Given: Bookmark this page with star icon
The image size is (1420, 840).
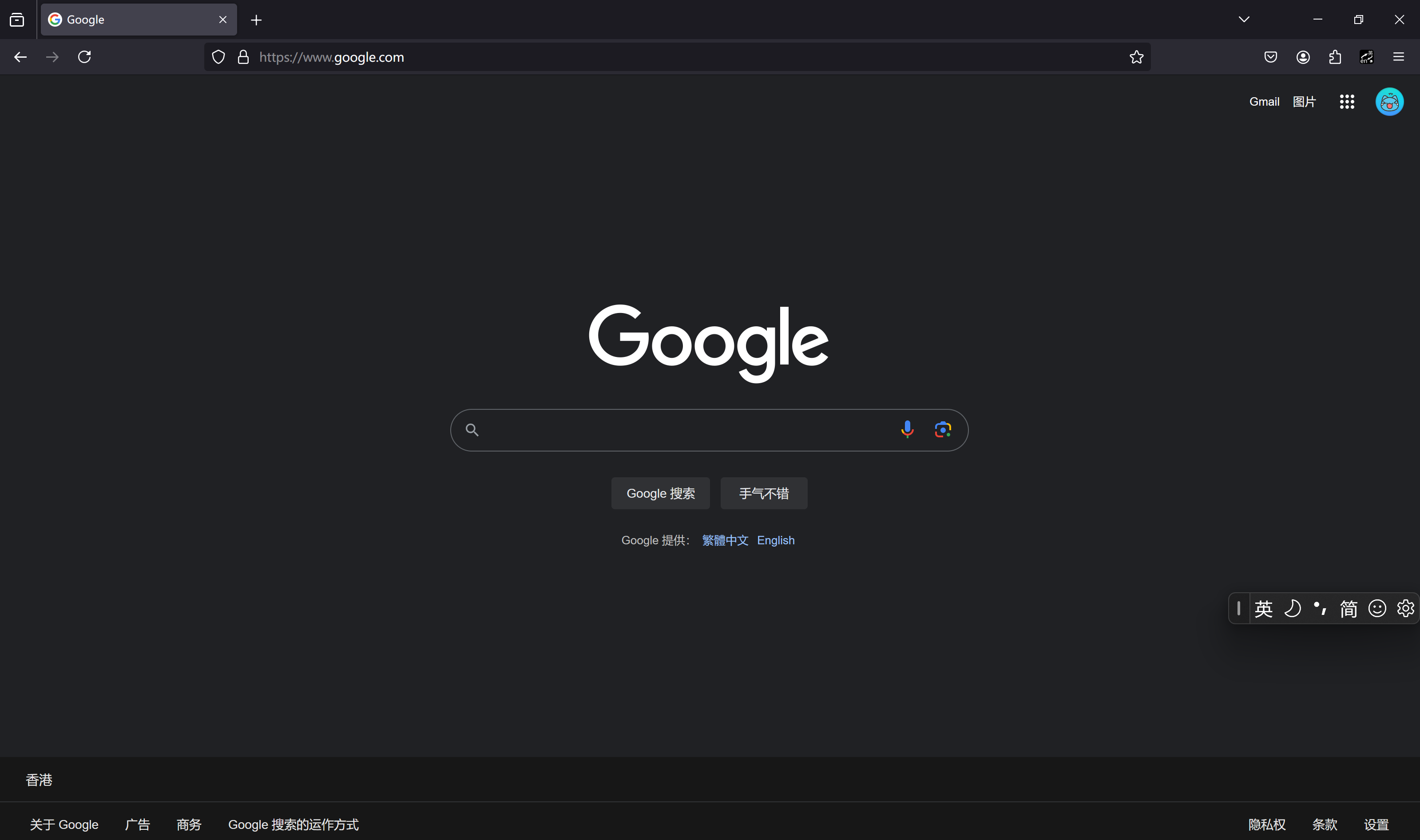Looking at the screenshot, I should point(1136,57).
